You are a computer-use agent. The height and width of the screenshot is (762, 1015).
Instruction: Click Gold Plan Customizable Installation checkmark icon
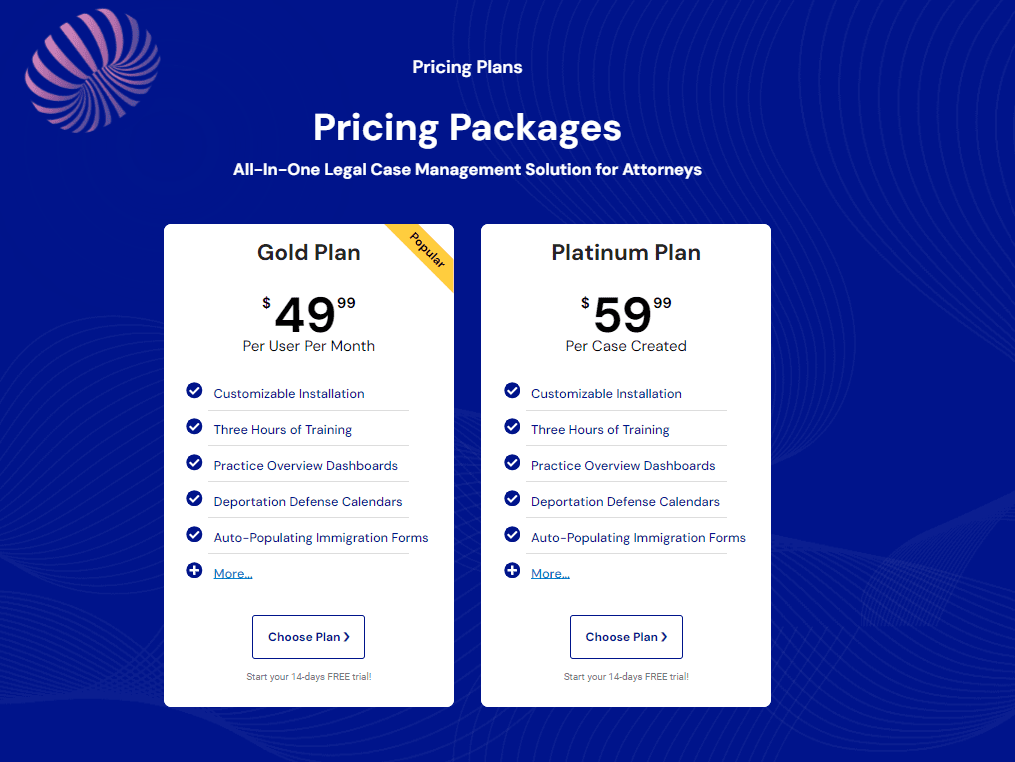(x=195, y=391)
